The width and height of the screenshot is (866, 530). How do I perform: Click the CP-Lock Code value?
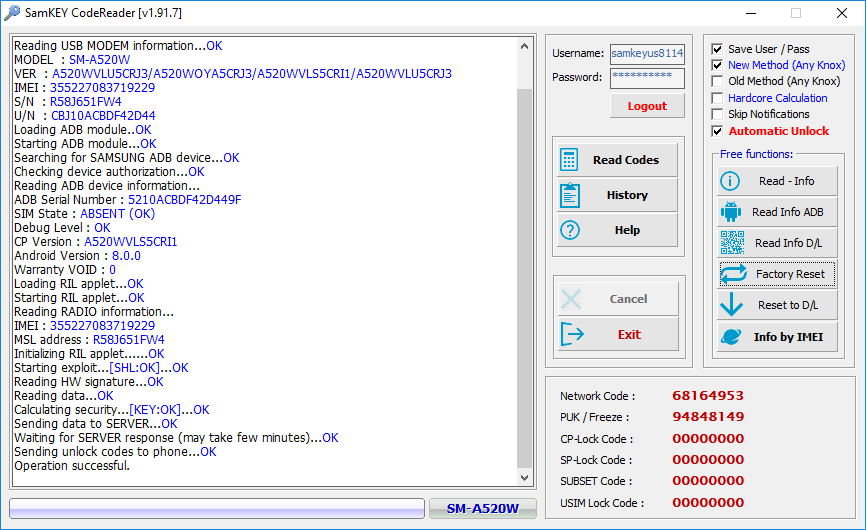(x=708, y=439)
